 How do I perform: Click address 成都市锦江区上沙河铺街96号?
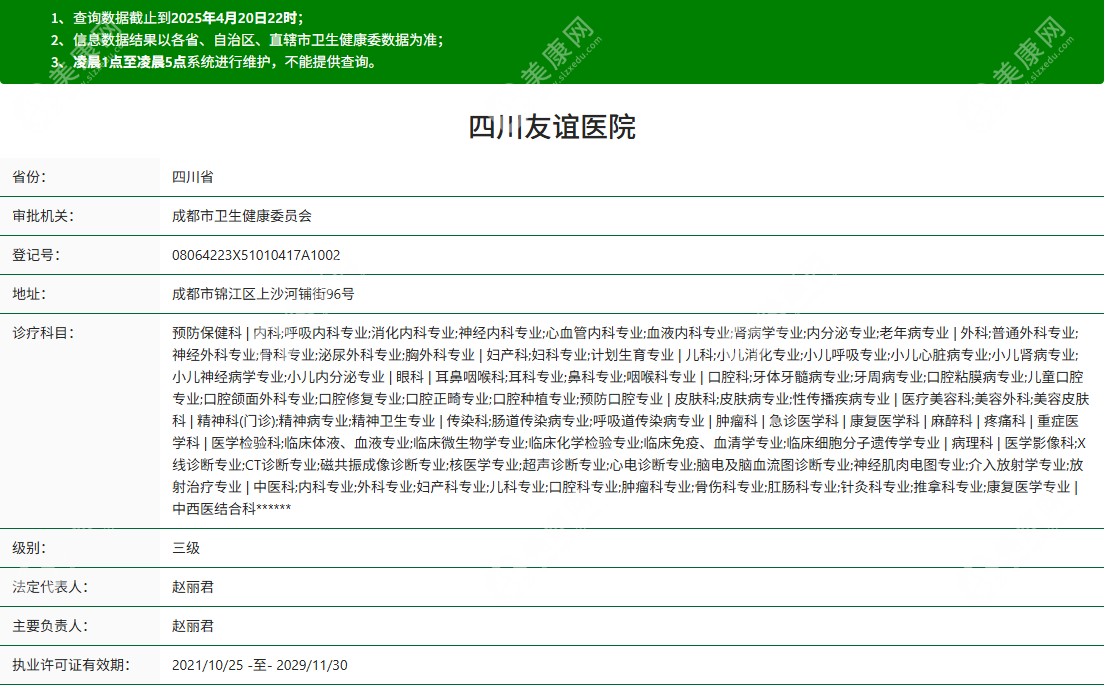coord(263,294)
